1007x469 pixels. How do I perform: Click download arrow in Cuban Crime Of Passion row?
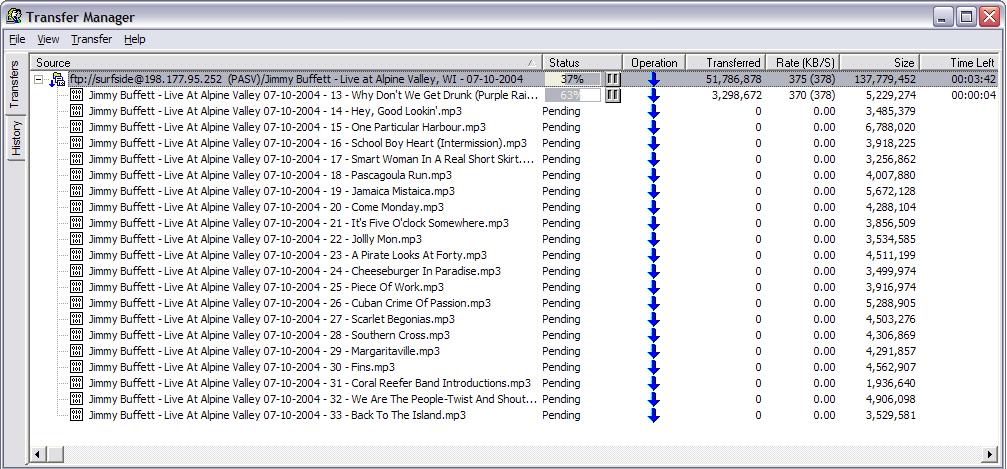(654, 303)
